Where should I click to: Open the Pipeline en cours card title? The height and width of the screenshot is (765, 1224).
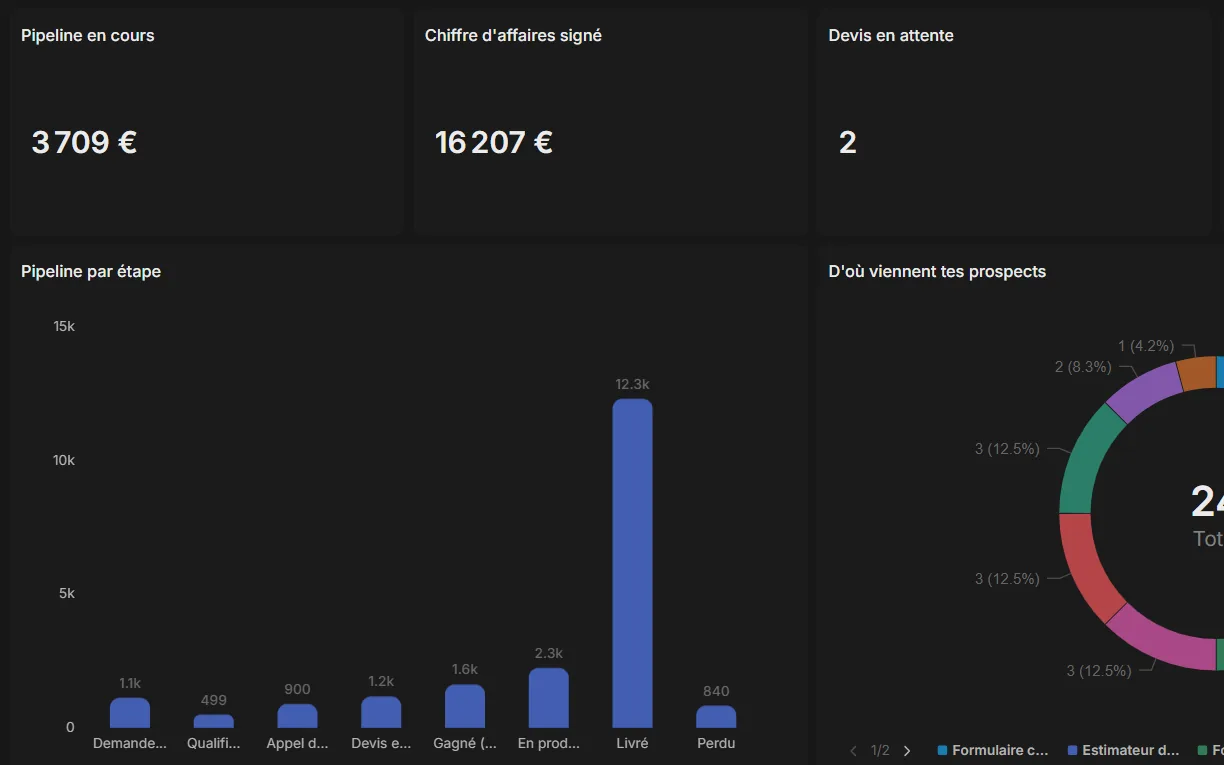pyautogui.click(x=88, y=35)
